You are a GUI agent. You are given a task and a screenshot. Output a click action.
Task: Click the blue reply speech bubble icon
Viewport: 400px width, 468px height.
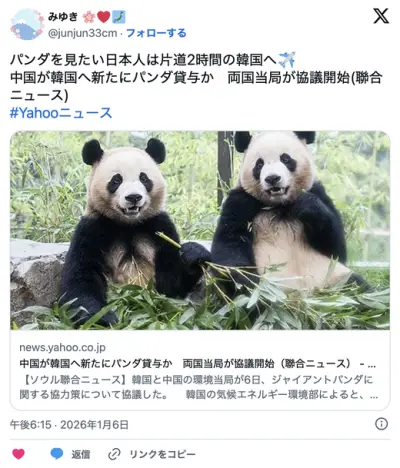(x=57, y=454)
